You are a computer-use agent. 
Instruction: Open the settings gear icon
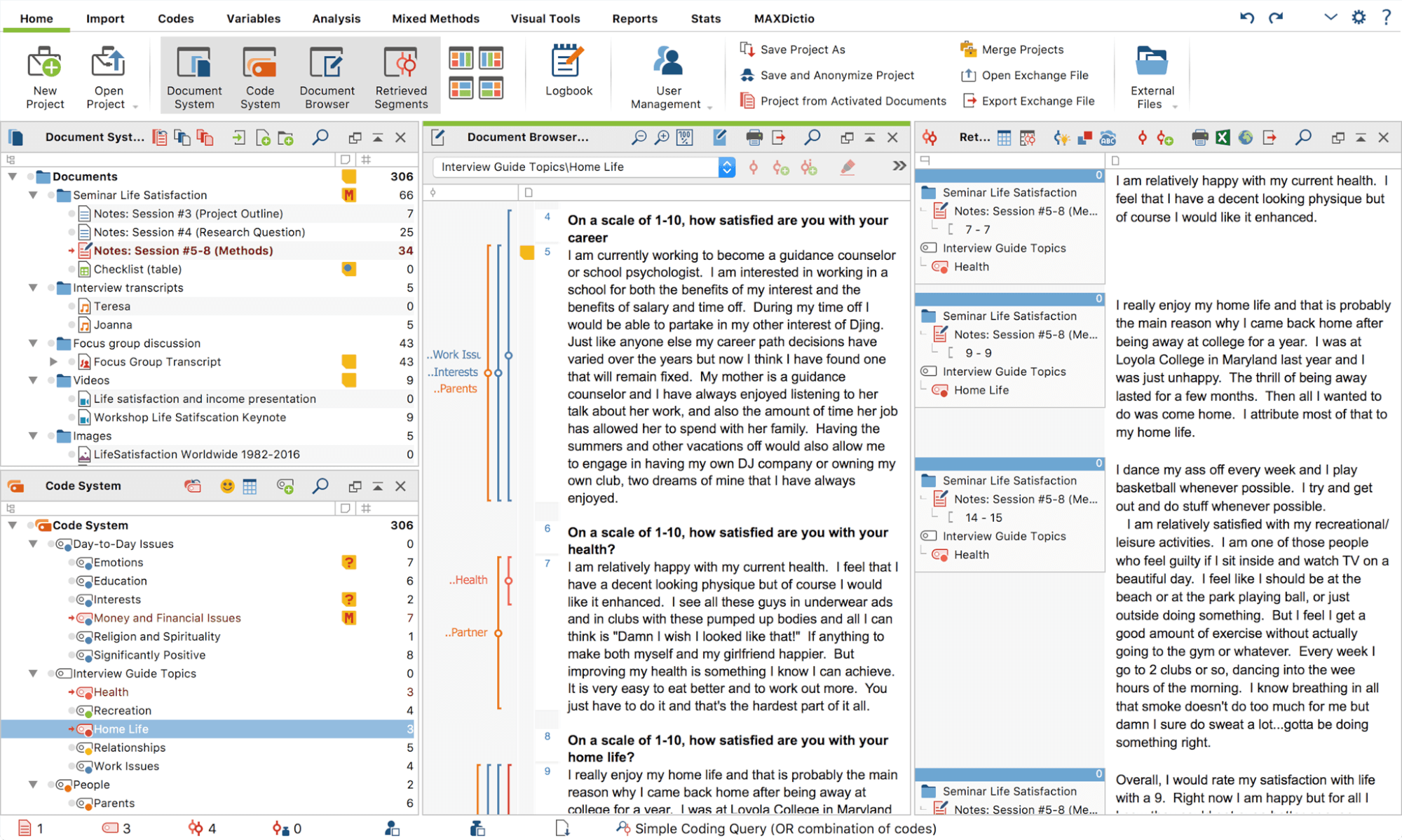[x=1359, y=18]
